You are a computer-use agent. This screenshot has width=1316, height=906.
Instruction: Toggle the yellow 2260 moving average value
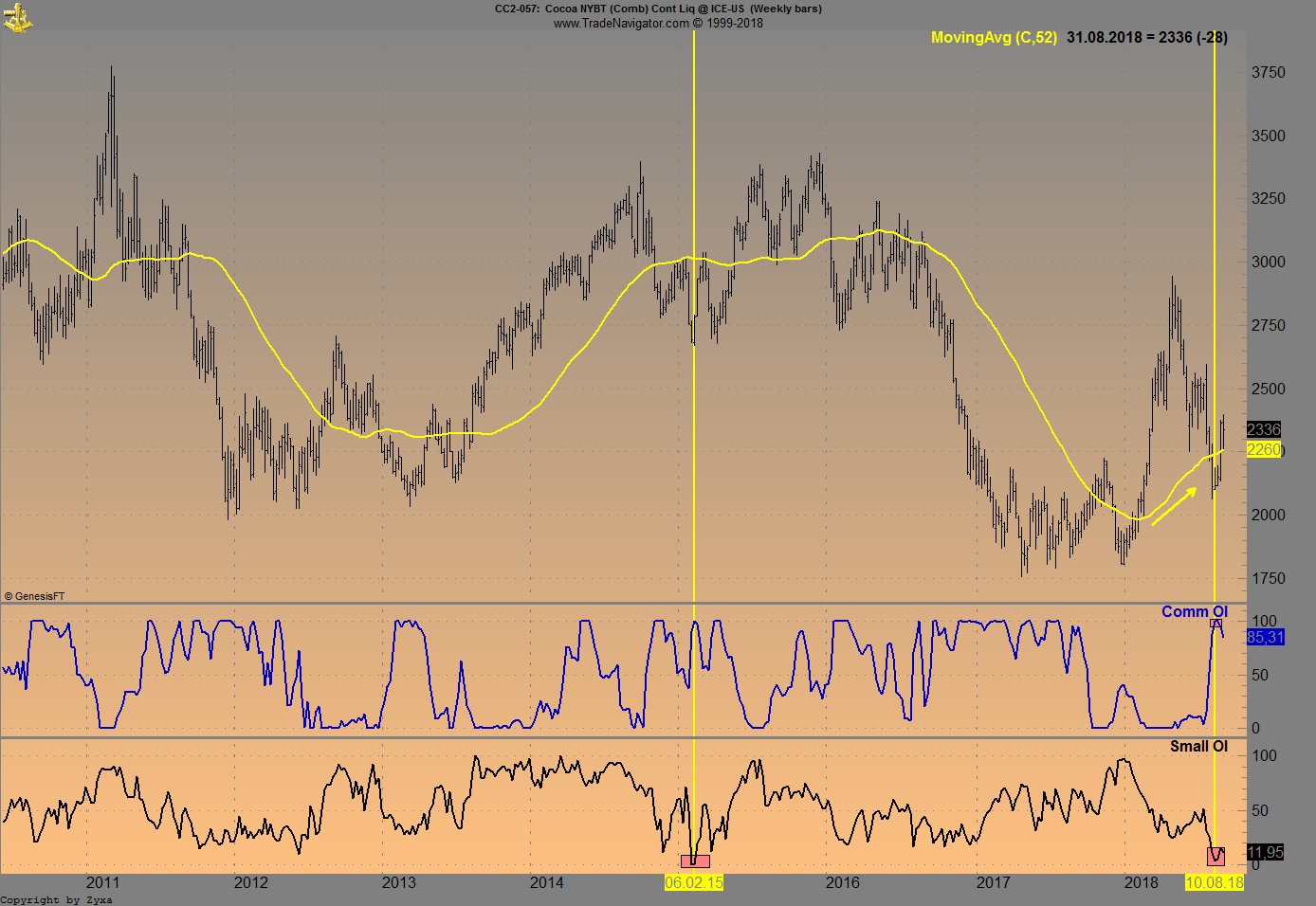pos(1265,450)
